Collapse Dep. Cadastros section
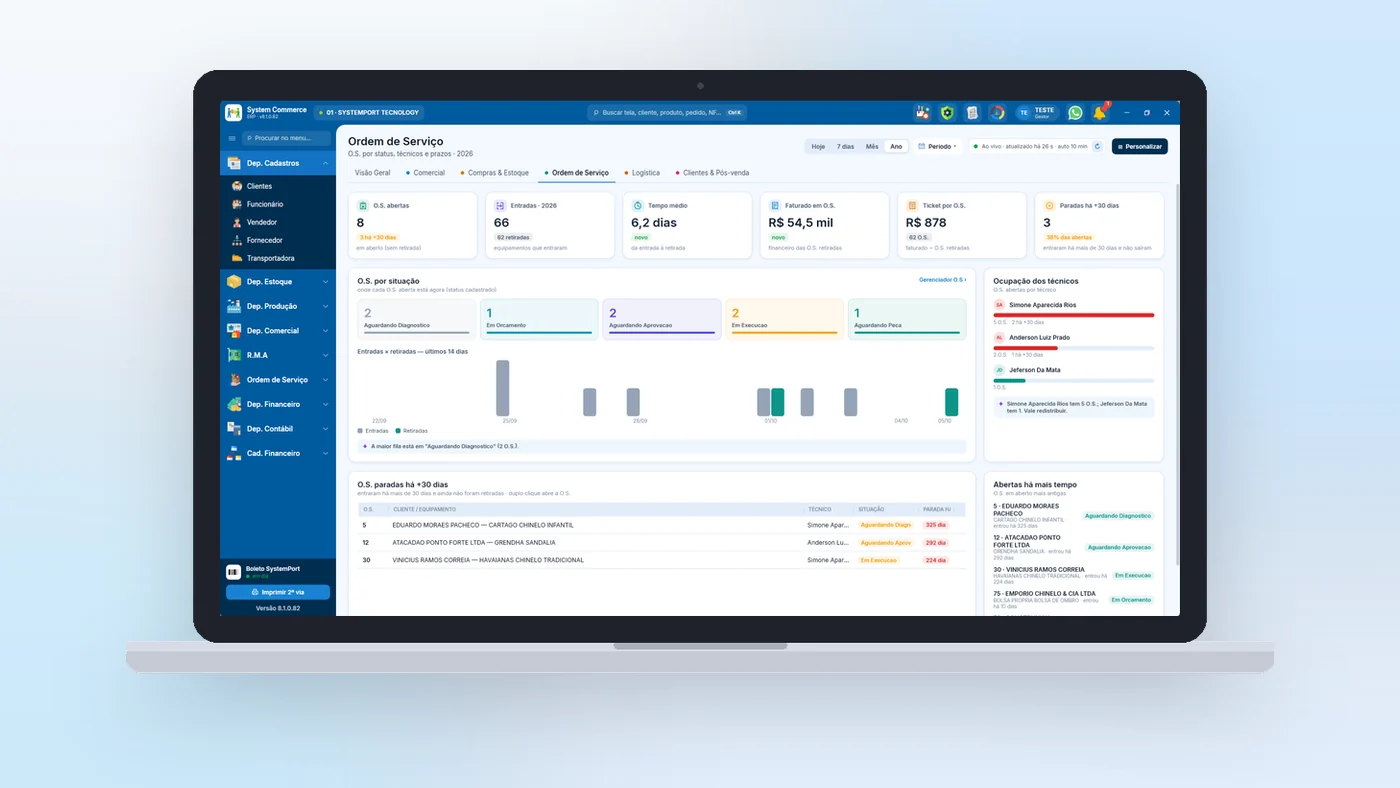The width and height of the screenshot is (1400, 788). 278,163
